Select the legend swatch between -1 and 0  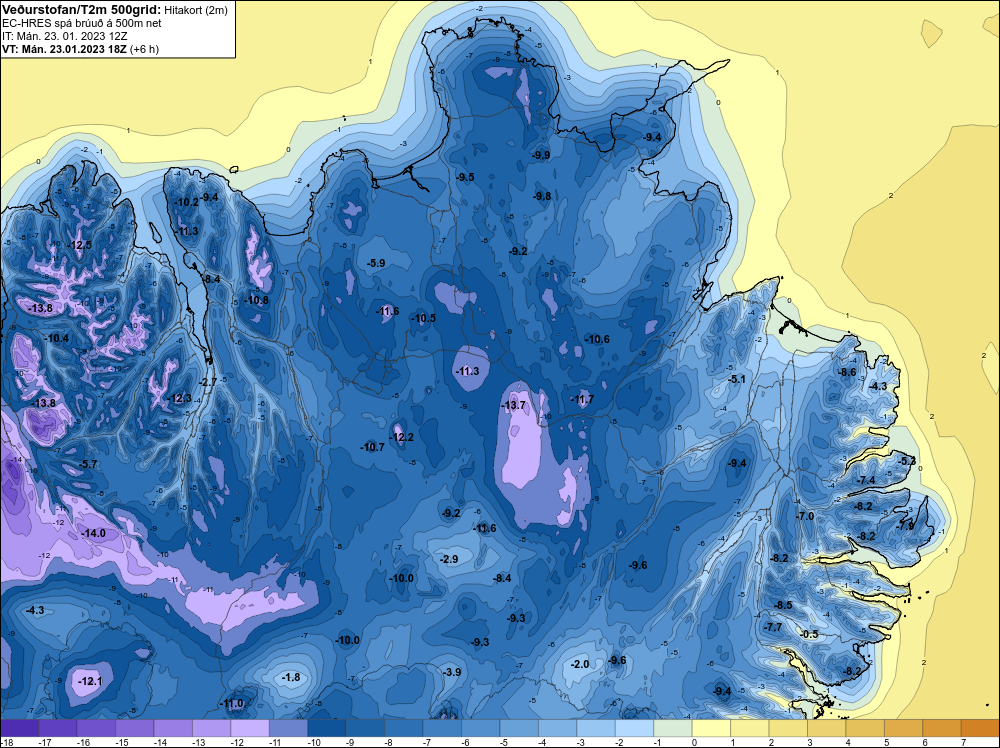click(673, 728)
